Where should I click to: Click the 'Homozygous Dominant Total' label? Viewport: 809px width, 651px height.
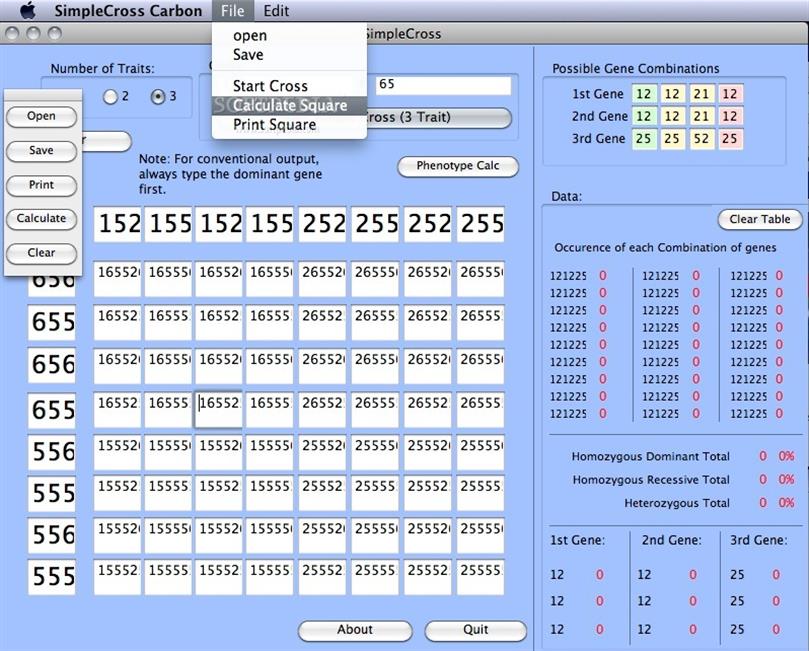(651, 457)
